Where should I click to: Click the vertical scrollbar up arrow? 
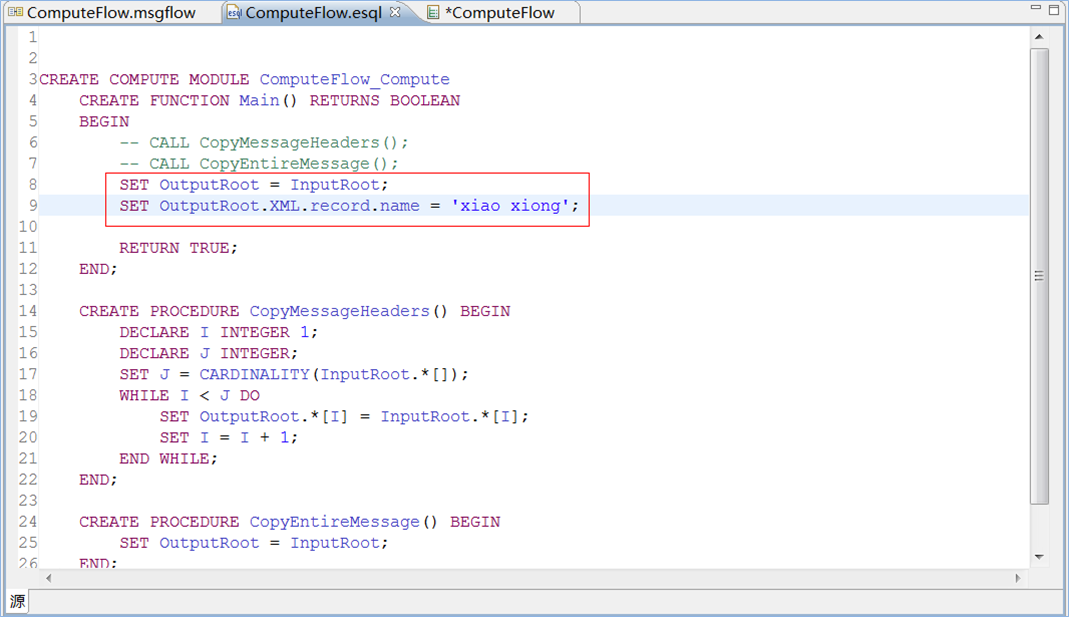coord(1039,37)
